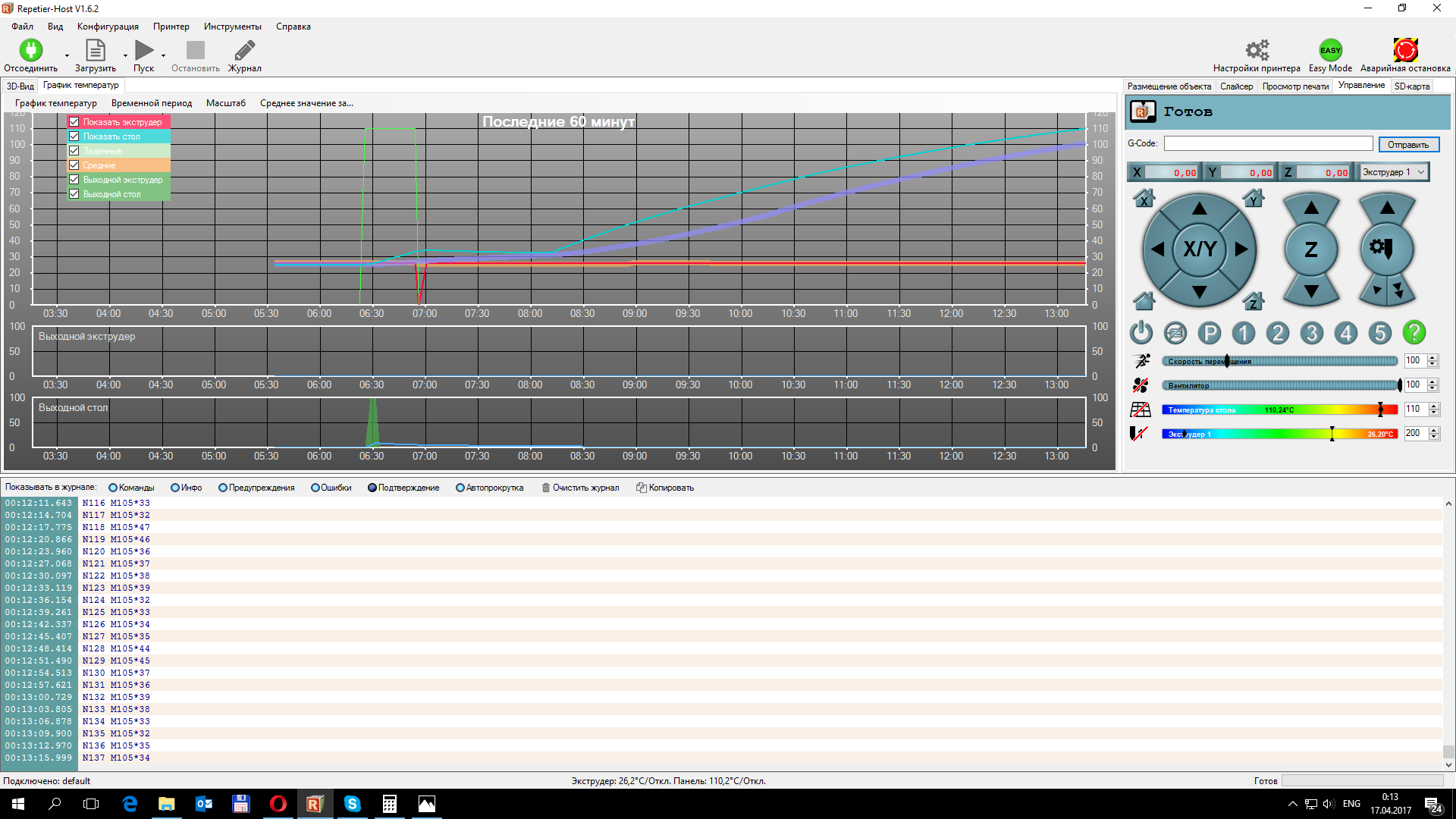The image size is (1456, 819).
Task: Click the Emergency Stop (Аварийная остановка) icon
Action: pyautogui.click(x=1404, y=51)
